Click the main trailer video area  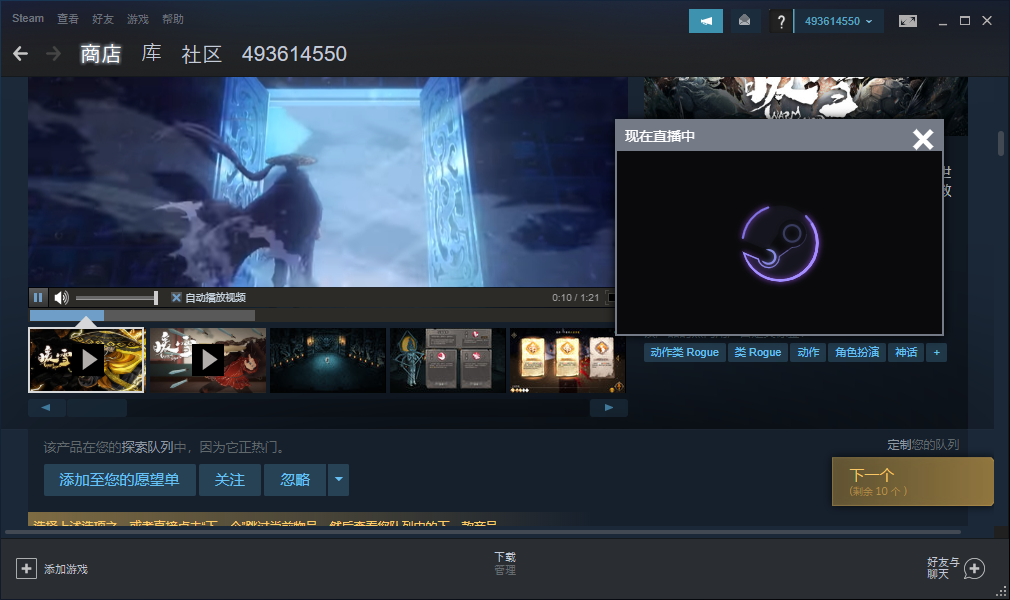[328, 182]
